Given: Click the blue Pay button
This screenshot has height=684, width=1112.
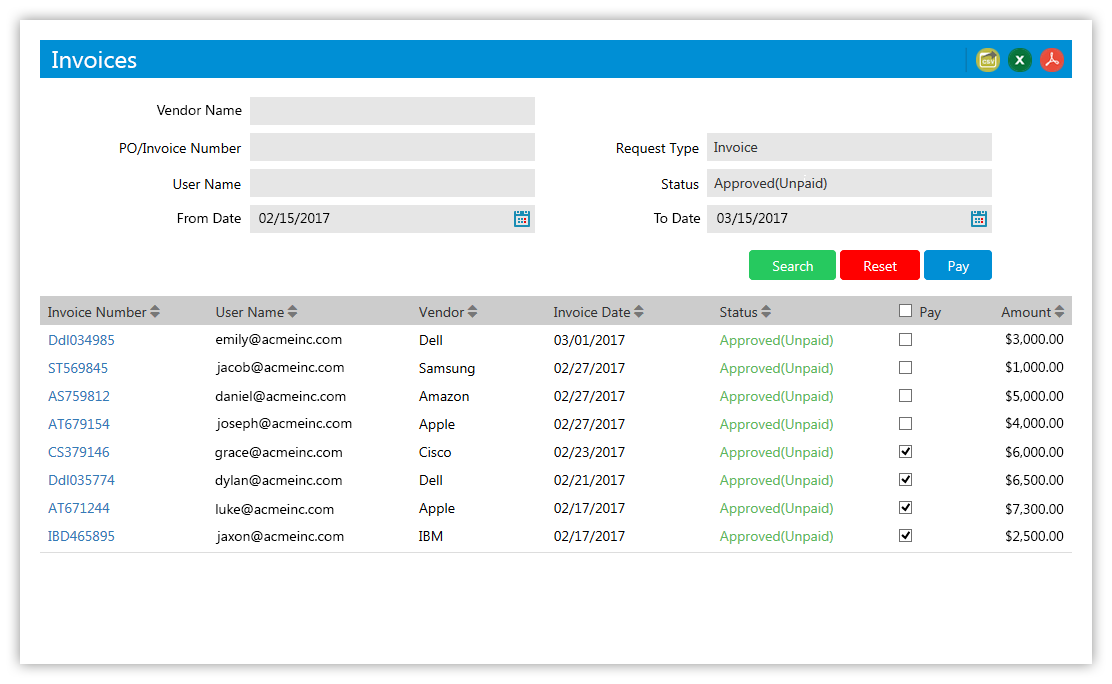Looking at the screenshot, I should [957, 265].
